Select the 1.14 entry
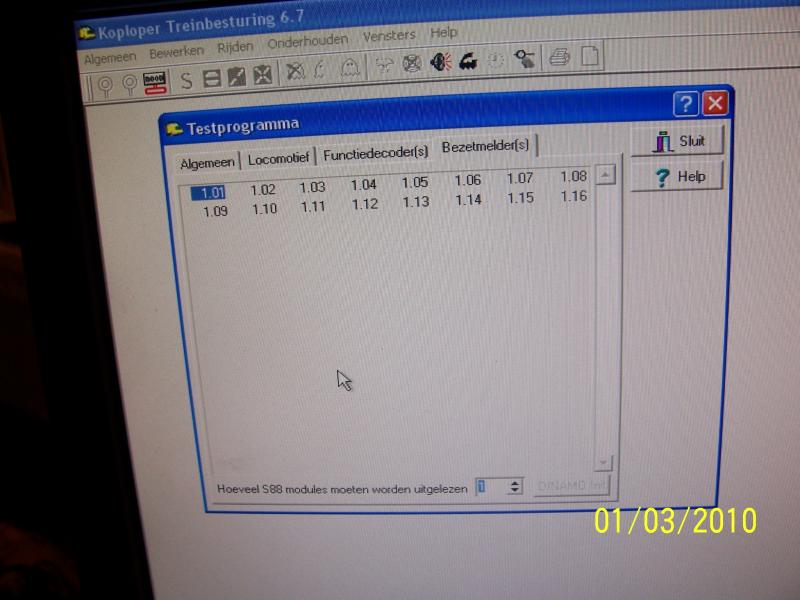Viewport: 800px width, 600px height. 468,200
